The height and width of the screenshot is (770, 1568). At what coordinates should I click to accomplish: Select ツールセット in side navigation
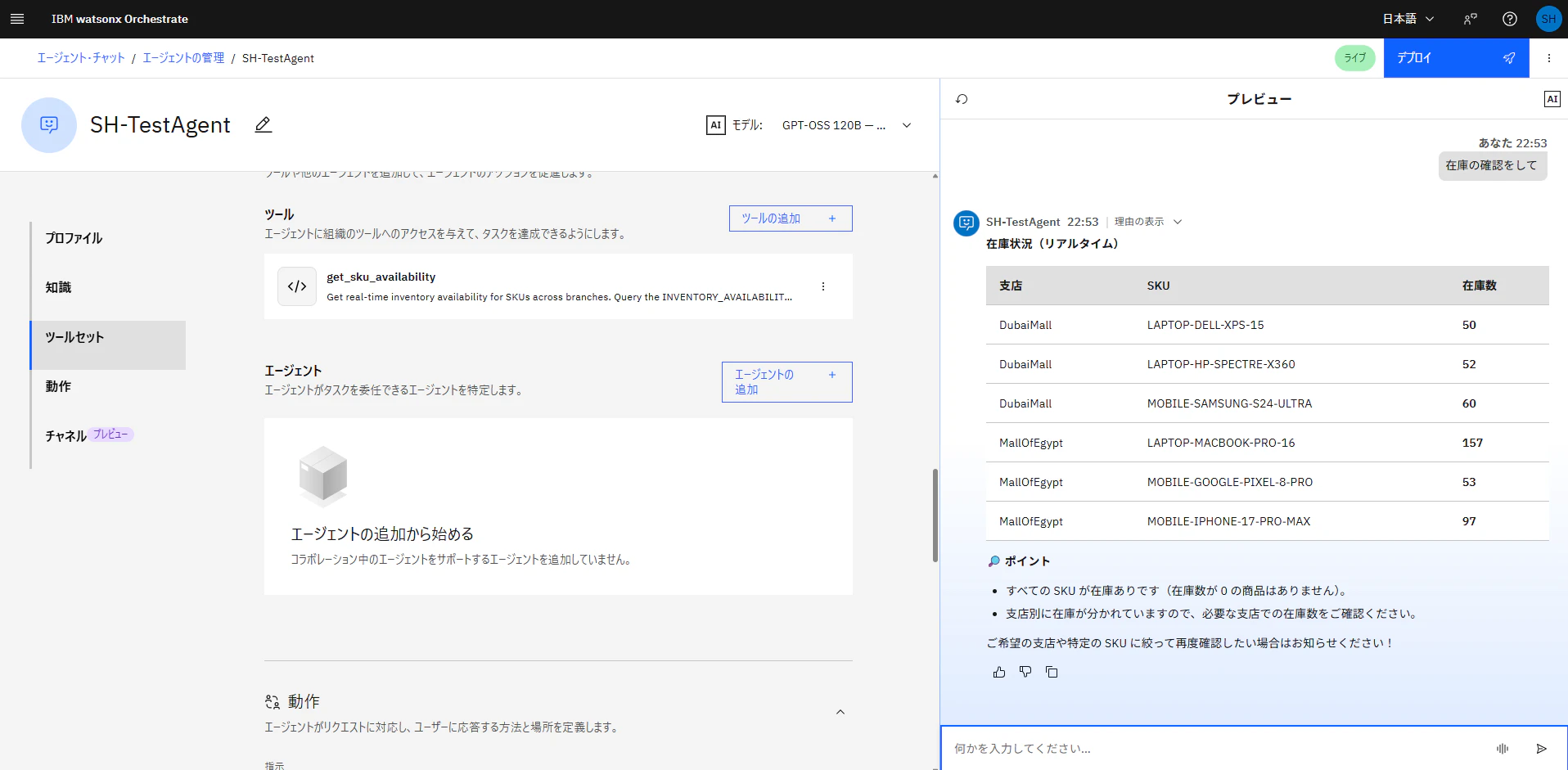point(108,344)
